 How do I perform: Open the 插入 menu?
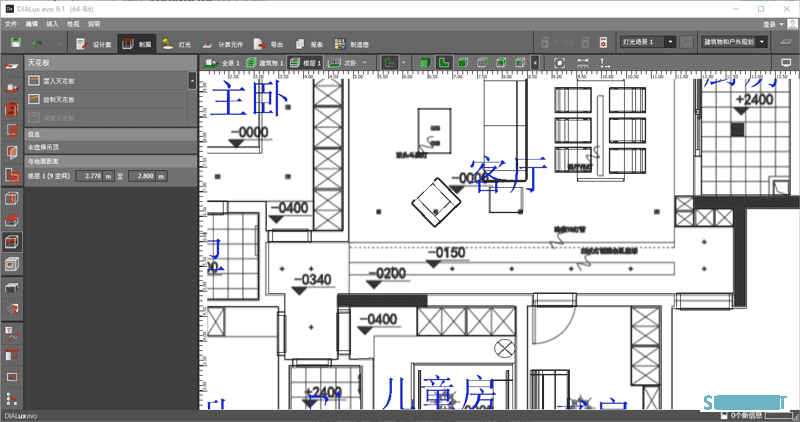pos(52,24)
